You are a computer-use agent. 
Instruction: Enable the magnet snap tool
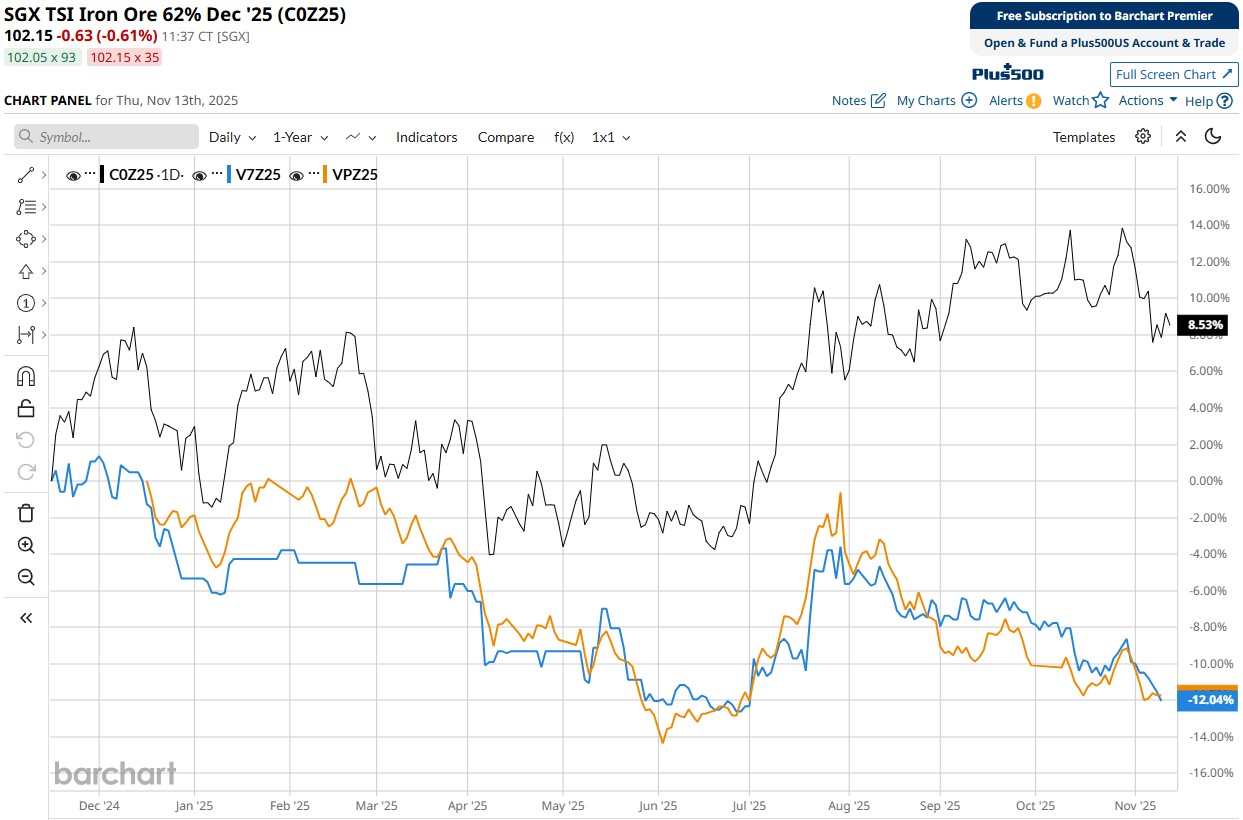point(26,376)
